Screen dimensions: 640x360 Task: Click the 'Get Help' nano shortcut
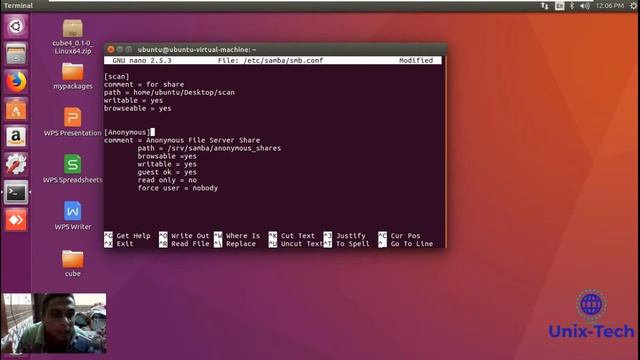point(127,236)
